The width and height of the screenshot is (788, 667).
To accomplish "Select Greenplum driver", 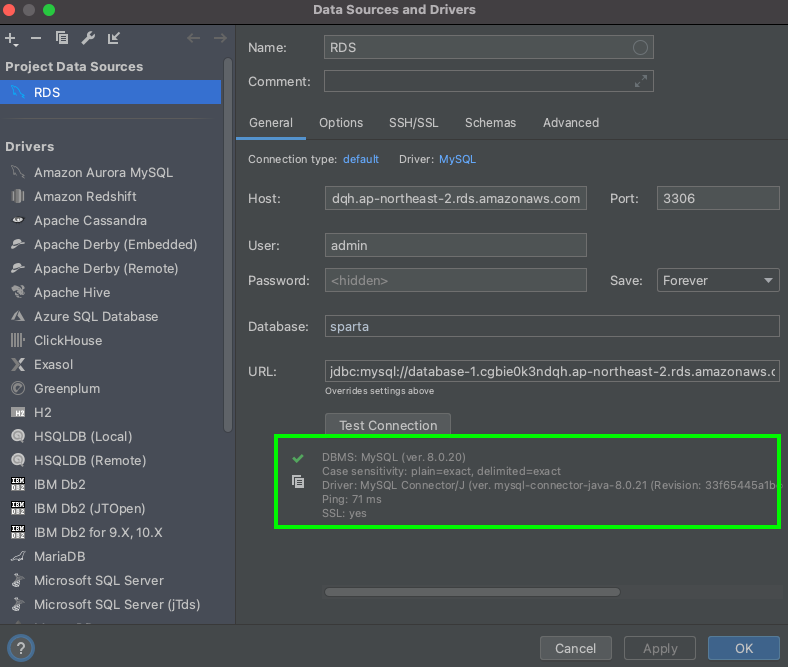I will click(x=111, y=389).
